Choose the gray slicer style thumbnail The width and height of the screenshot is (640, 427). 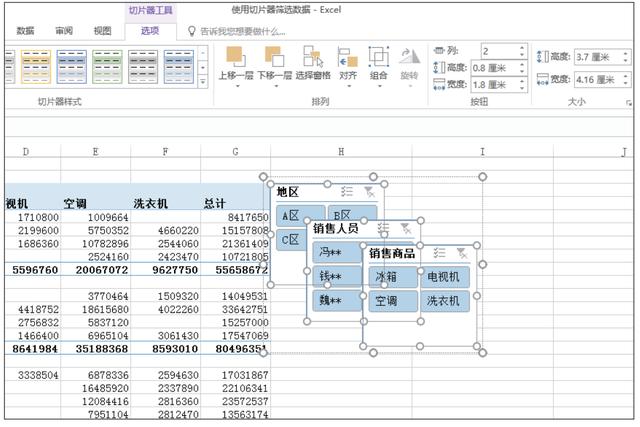(x=143, y=67)
